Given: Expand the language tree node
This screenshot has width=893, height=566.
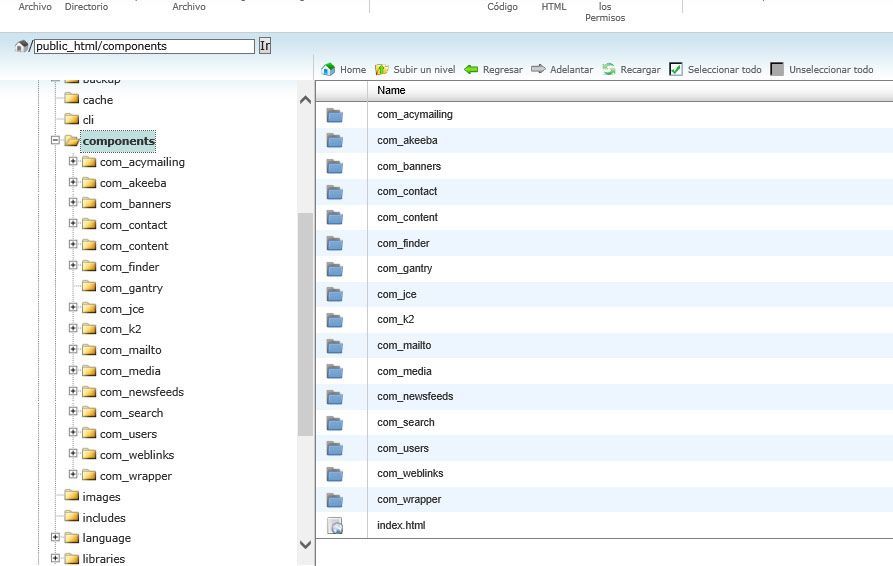Looking at the screenshot, I should [x=55, y=537].
